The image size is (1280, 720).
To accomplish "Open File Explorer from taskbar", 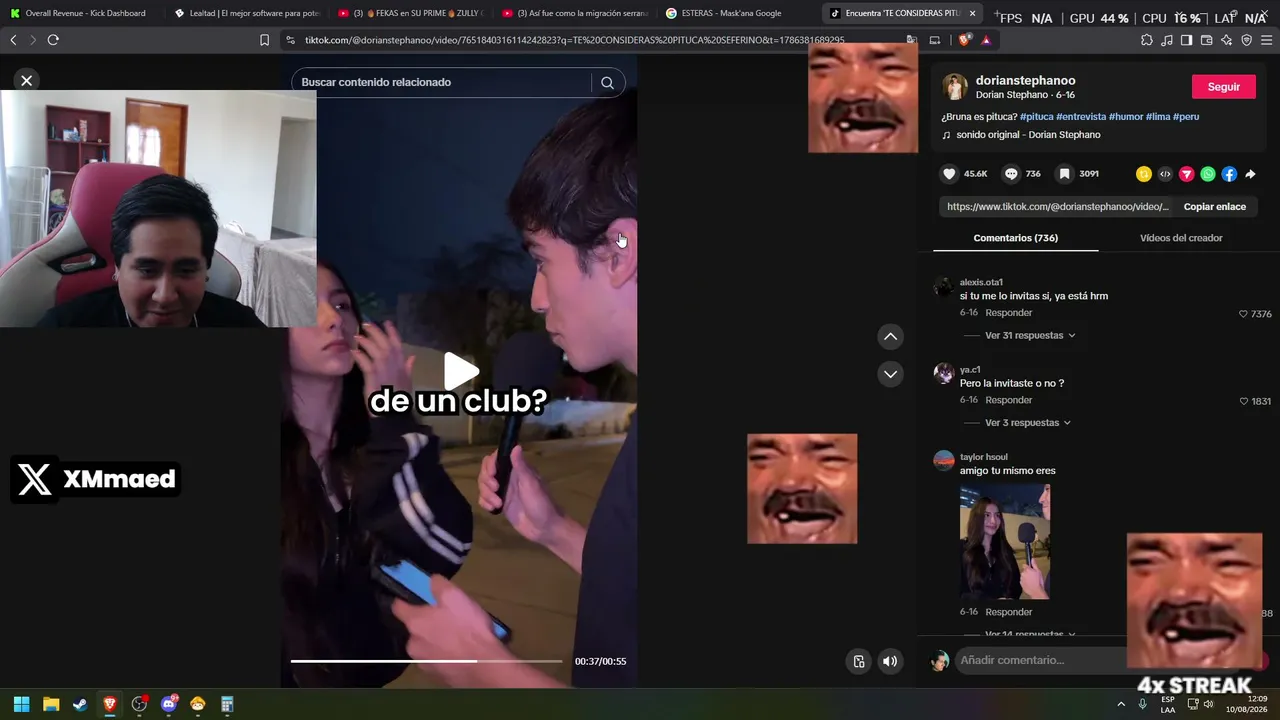I will pos(51,704).
